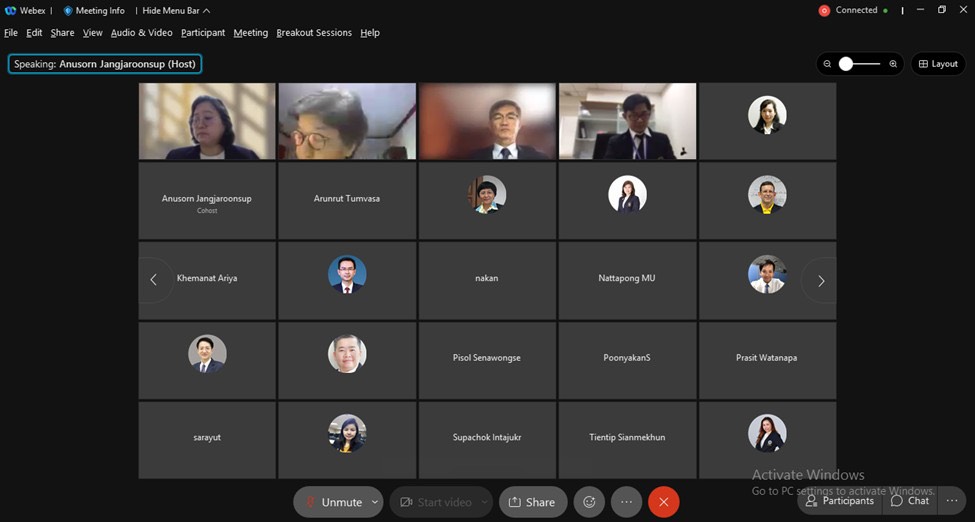Viewport: 975px width, 522px height.
Task: Open the Layout options
Action: [x=938, y=64]
